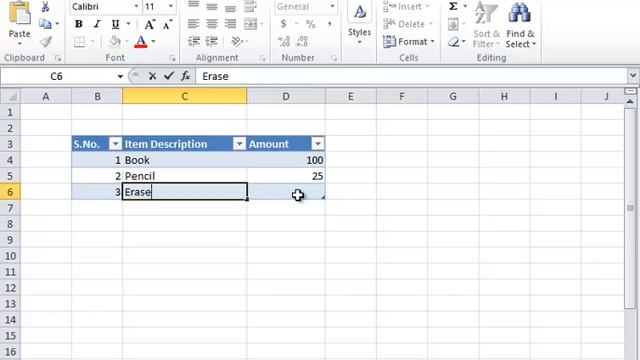Apply cell borders button
The image size is (640, 360).
(x=80, y=42)
